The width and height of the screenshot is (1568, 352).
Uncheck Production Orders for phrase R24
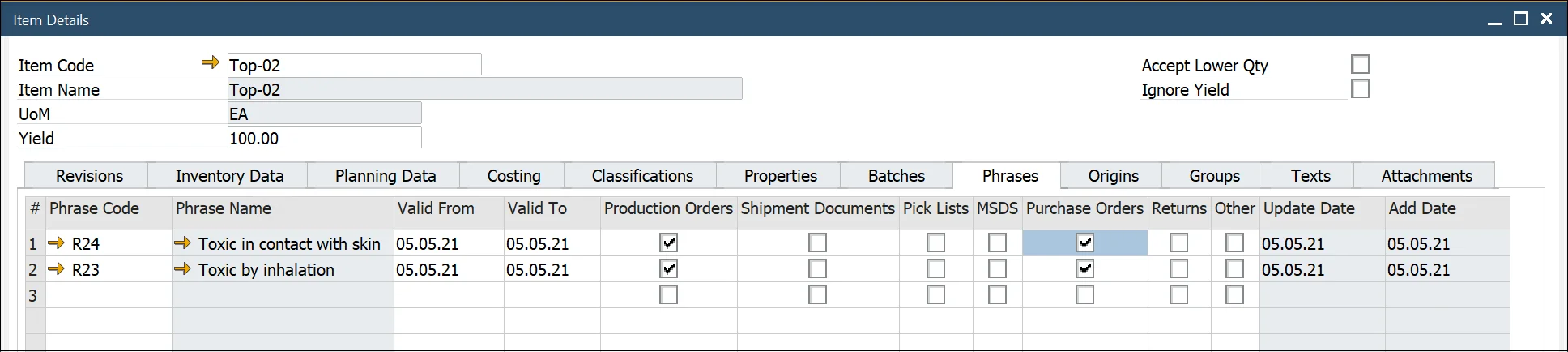668,243
